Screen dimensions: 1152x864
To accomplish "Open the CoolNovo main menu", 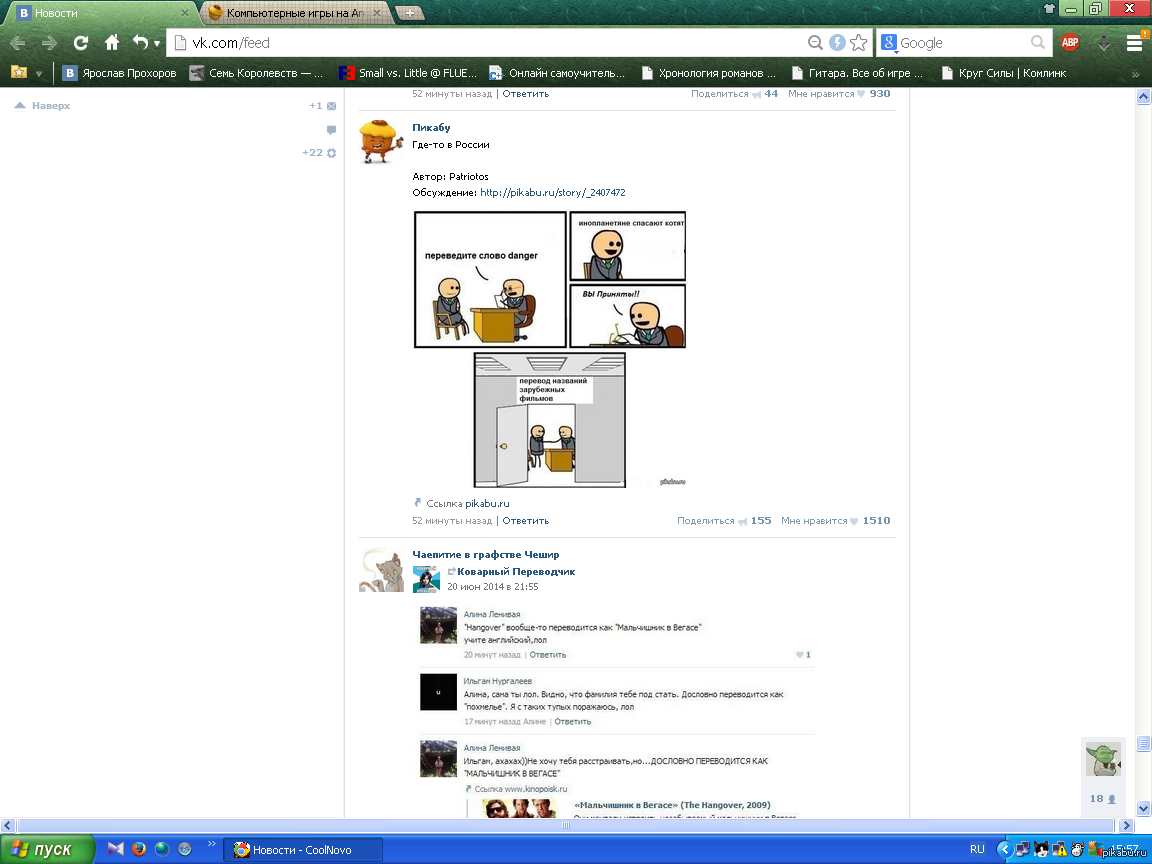I will (x=1134, y=43).
